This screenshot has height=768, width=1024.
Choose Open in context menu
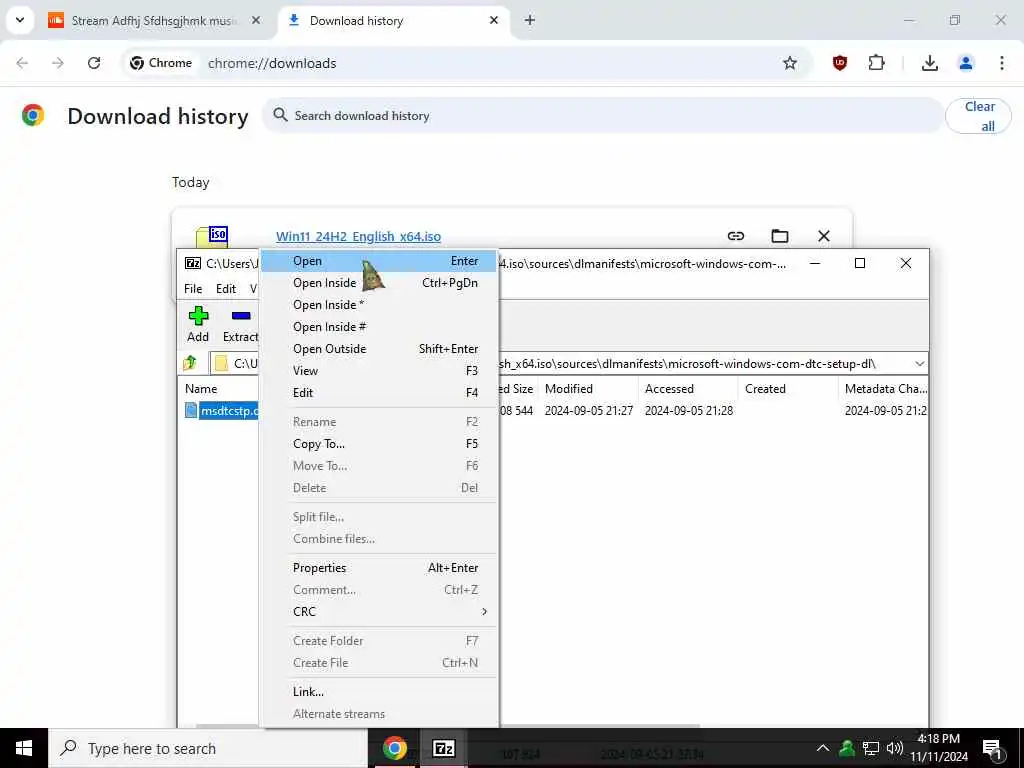coord(379,261)
